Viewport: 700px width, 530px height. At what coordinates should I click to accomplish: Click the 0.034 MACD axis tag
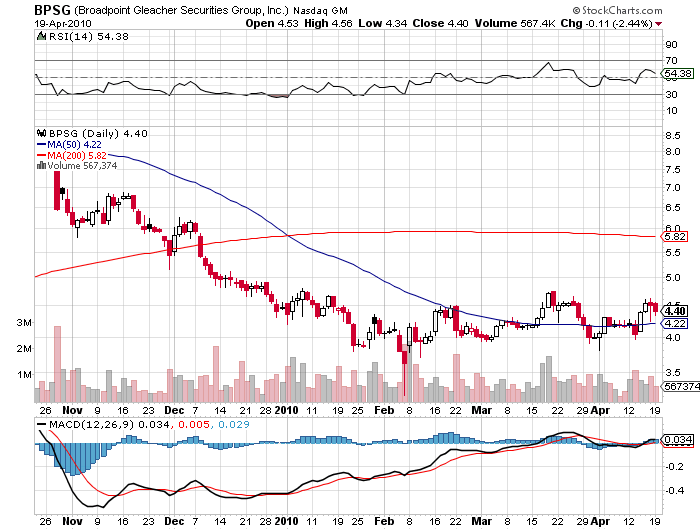tap(678, 440)
